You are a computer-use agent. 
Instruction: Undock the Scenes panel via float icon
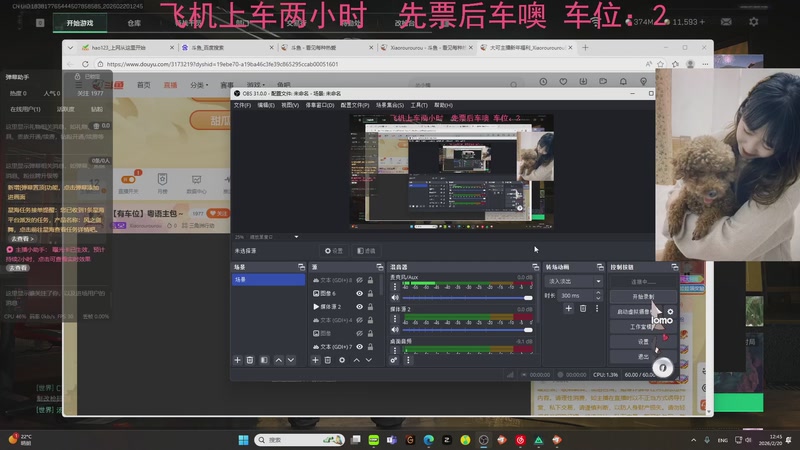(302, 267)
